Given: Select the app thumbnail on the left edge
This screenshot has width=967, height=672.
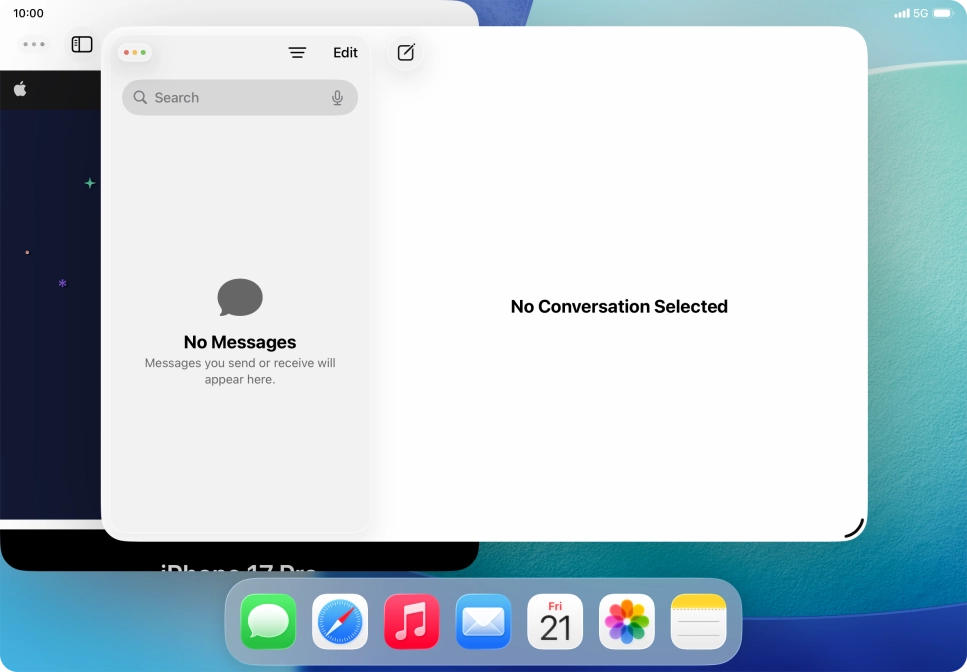Looking at the screenshot, I should (x=45, y=300).
